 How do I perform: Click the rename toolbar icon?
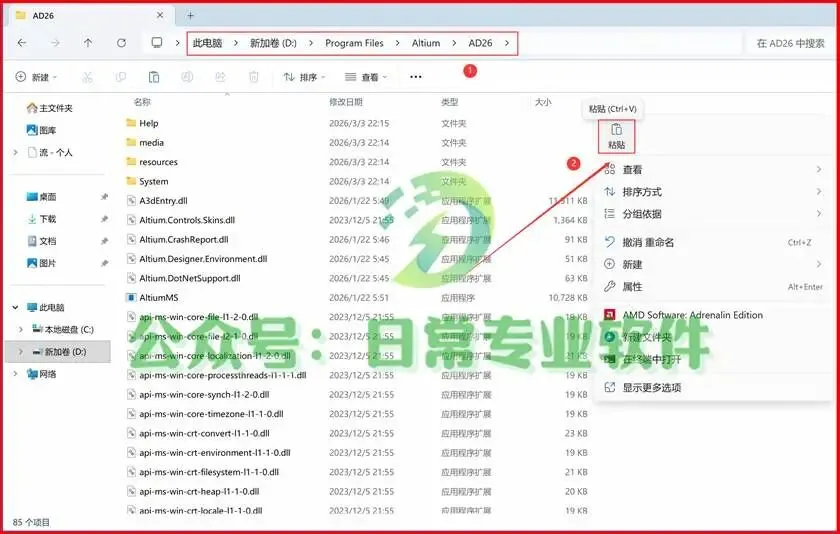point(187,77)
